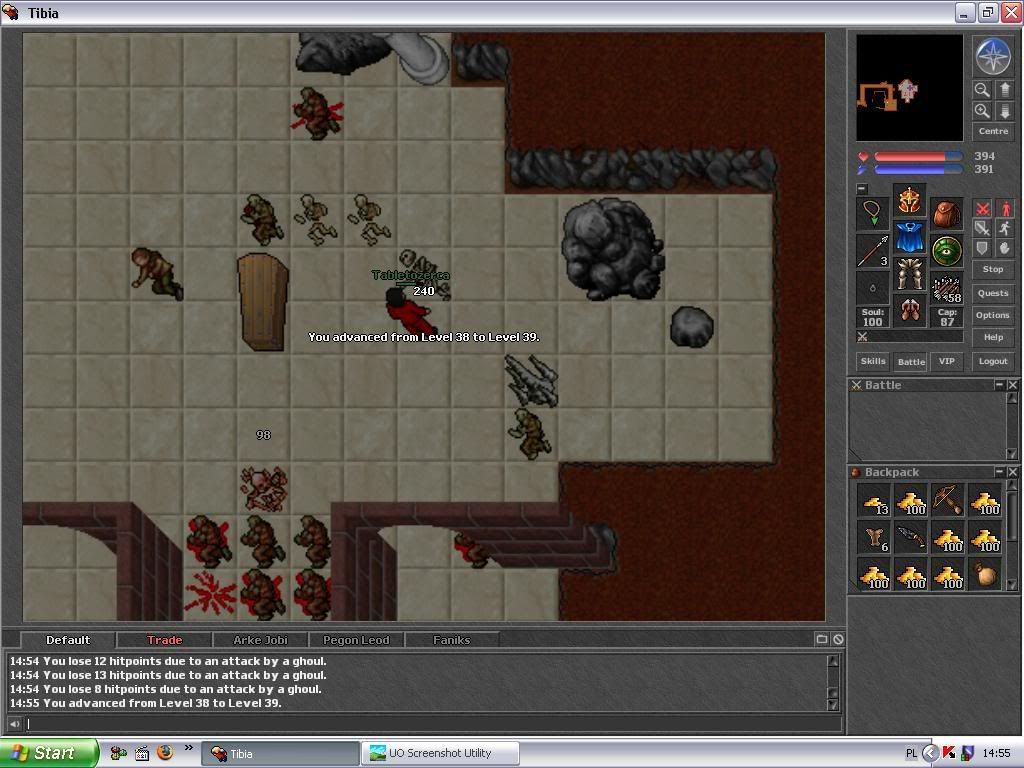
Task: Click the ring slot
Action: tap(872, 287)
